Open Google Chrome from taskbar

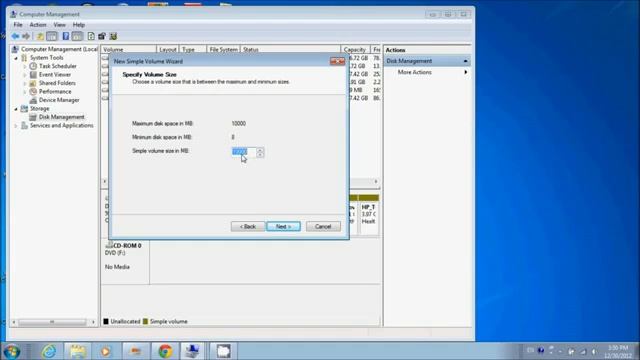coord(165,351)
